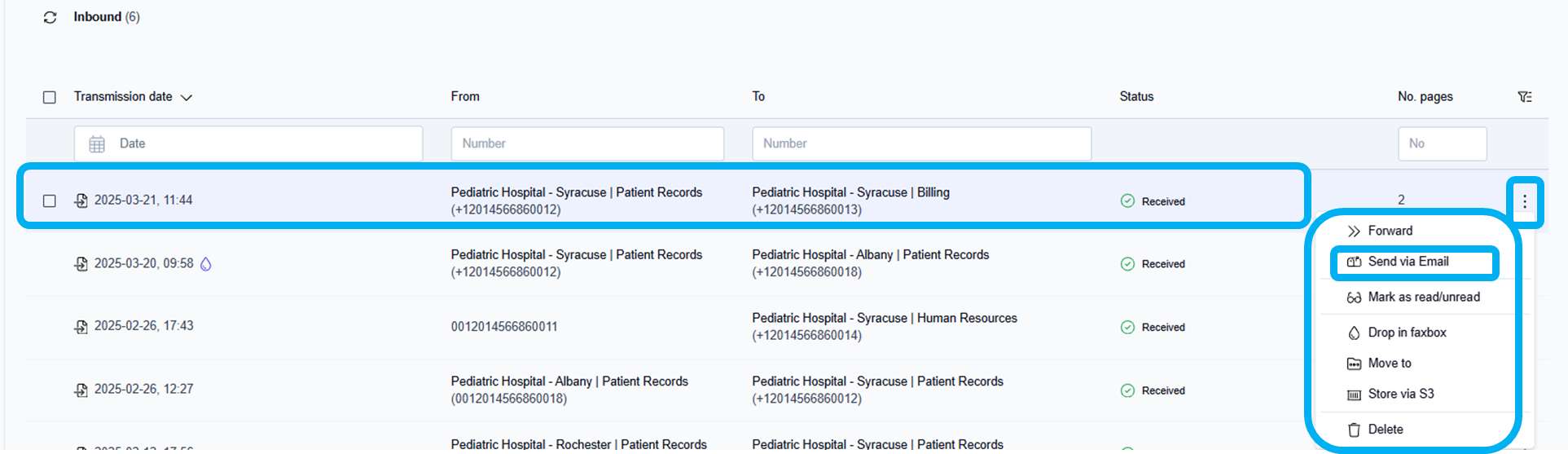Click the fax document icon for 2025-02-26, 17:43
Viewport: 1568px width, 454px height.
81,327
